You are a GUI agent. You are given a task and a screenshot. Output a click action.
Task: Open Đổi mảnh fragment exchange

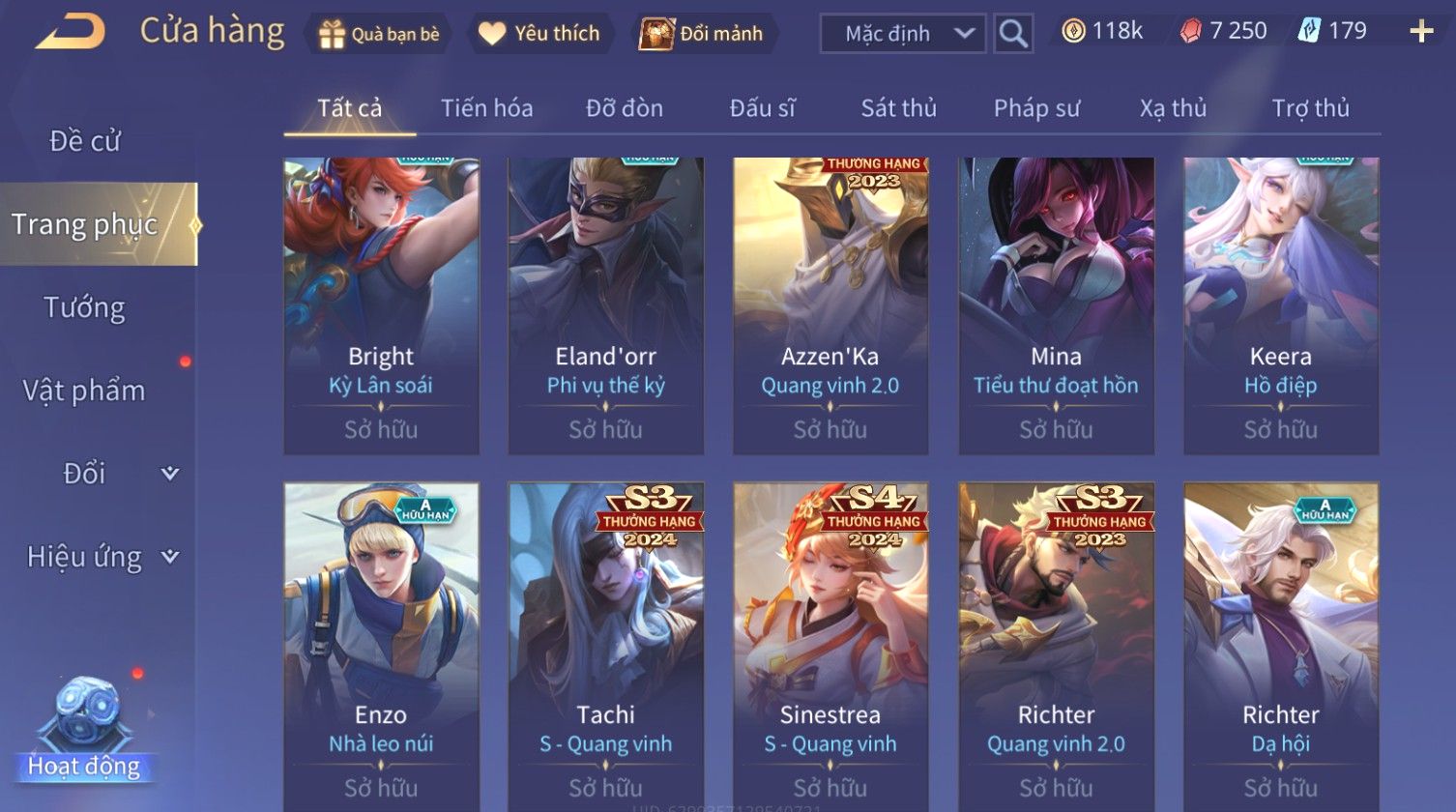coord(703,34)
